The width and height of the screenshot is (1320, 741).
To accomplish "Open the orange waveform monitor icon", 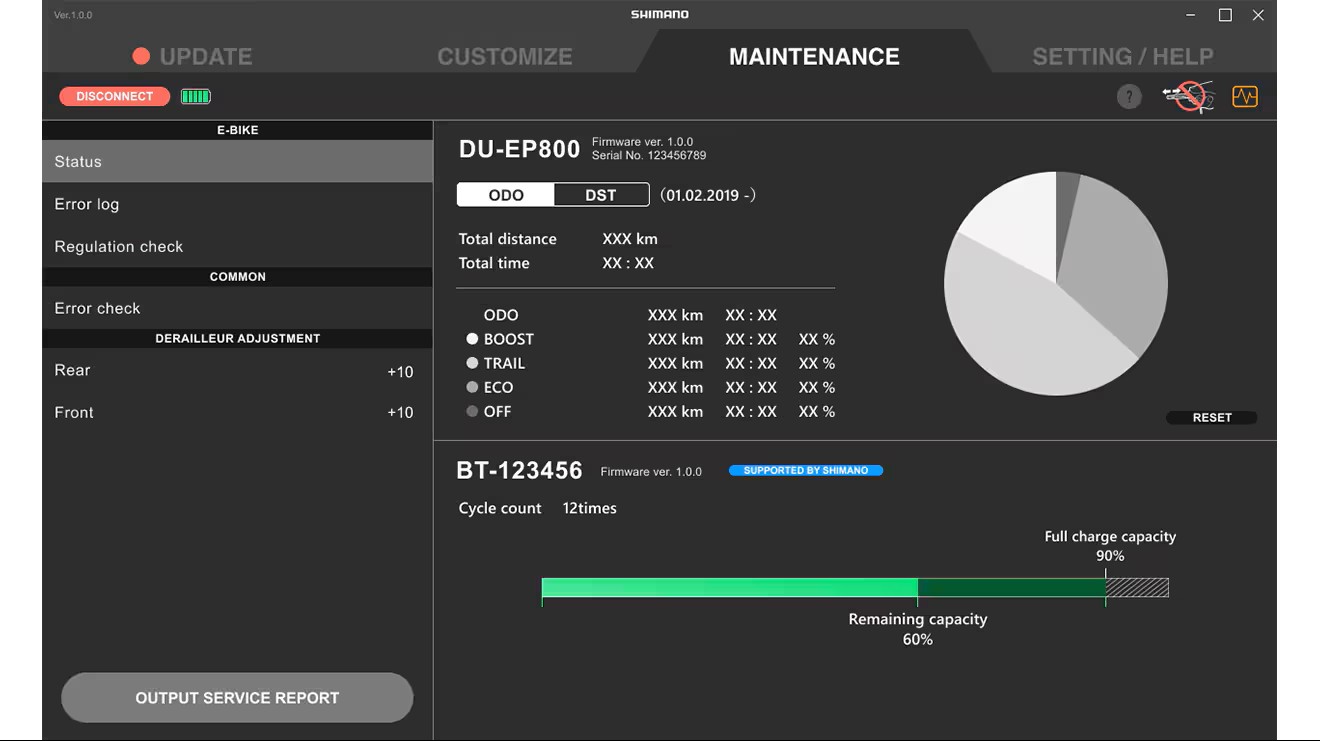I will (x=1245, y=97).
